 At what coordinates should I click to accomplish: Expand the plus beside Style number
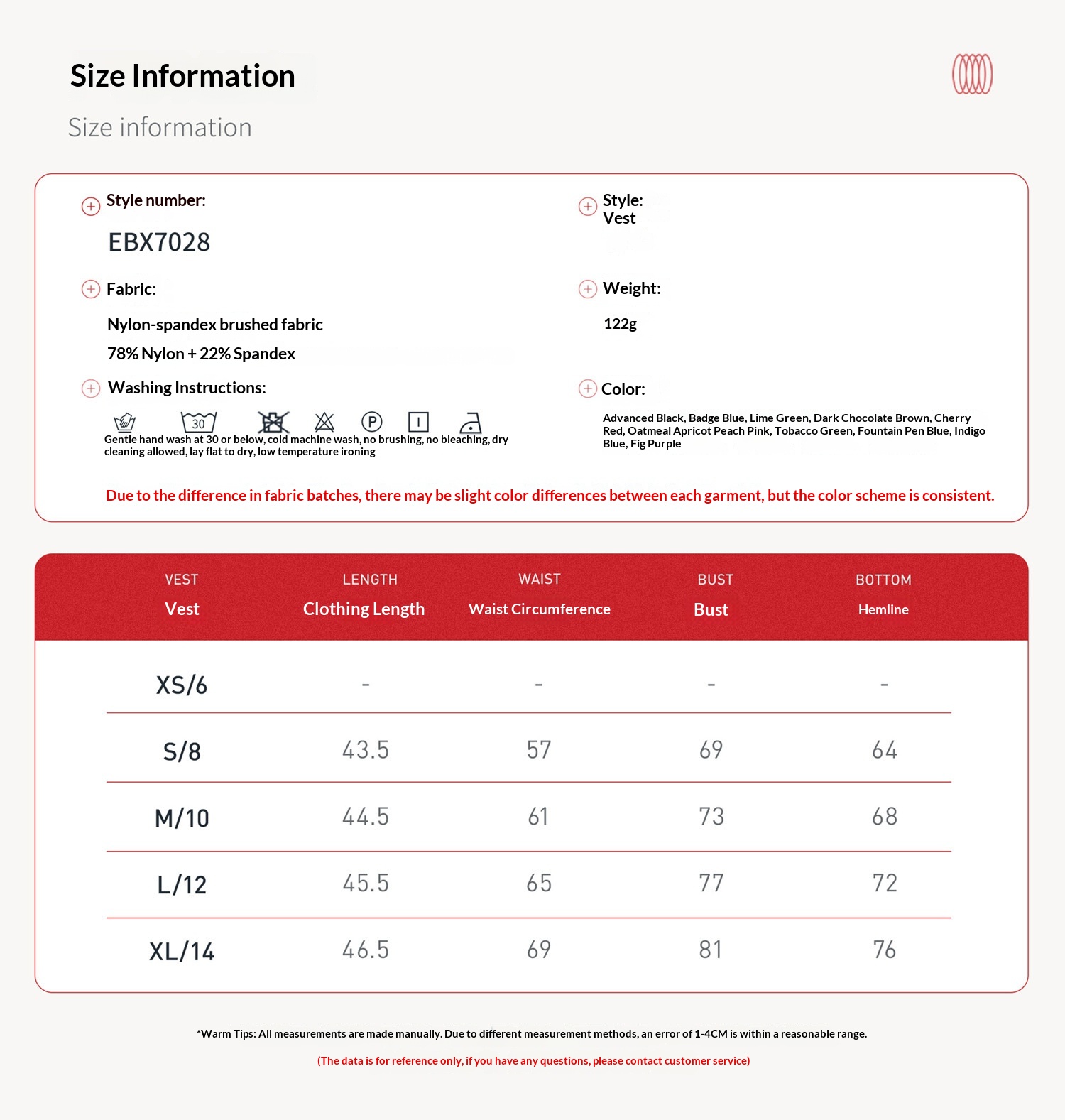click(91, 206)
